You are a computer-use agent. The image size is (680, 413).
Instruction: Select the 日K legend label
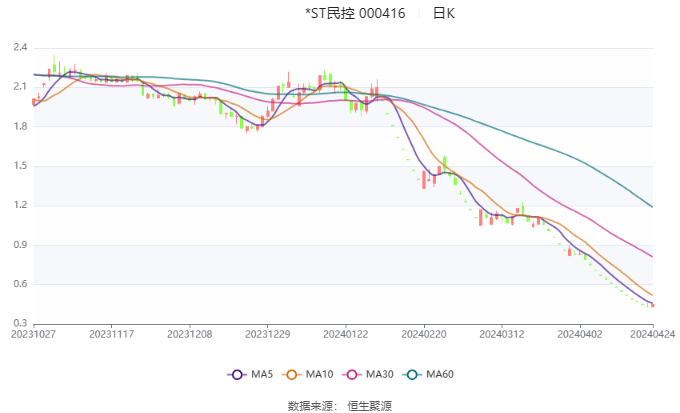click(444, 13)
